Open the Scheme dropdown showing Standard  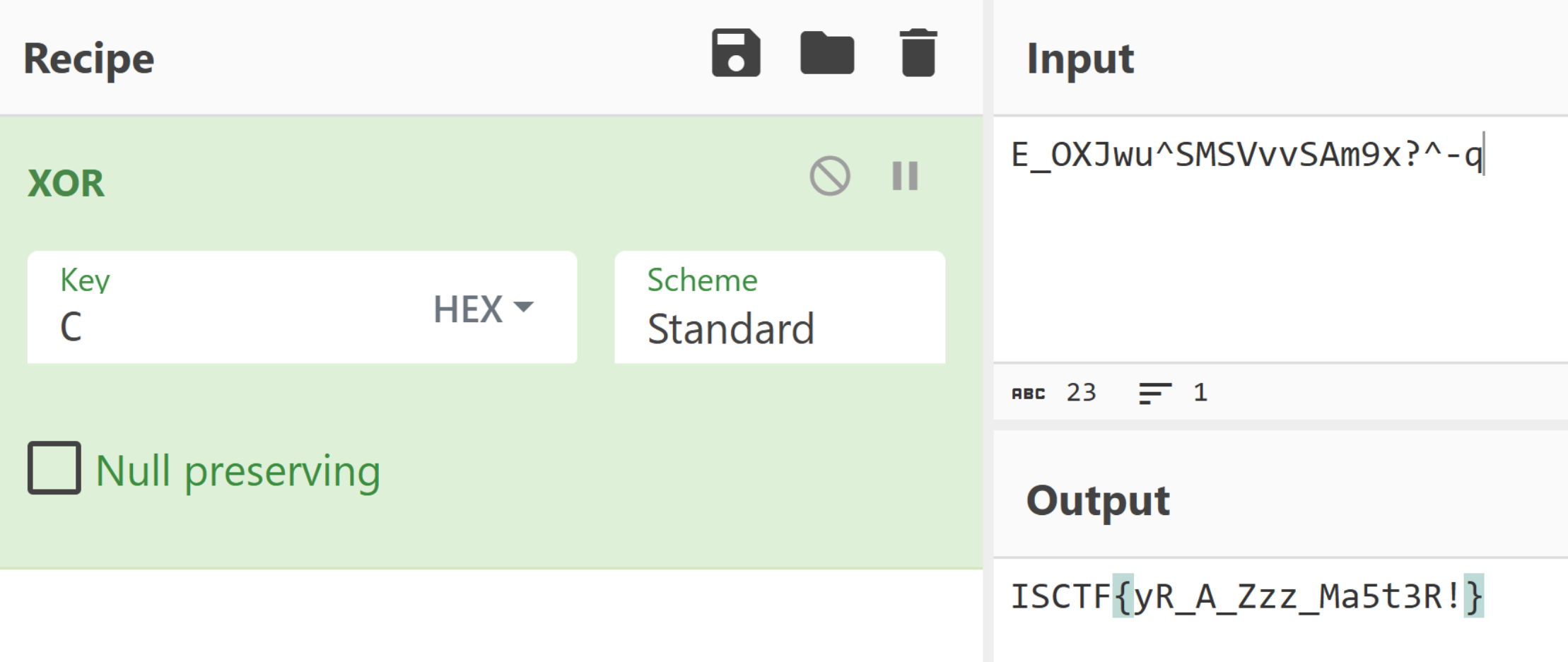pyautogui.click(x=779, y=309)
